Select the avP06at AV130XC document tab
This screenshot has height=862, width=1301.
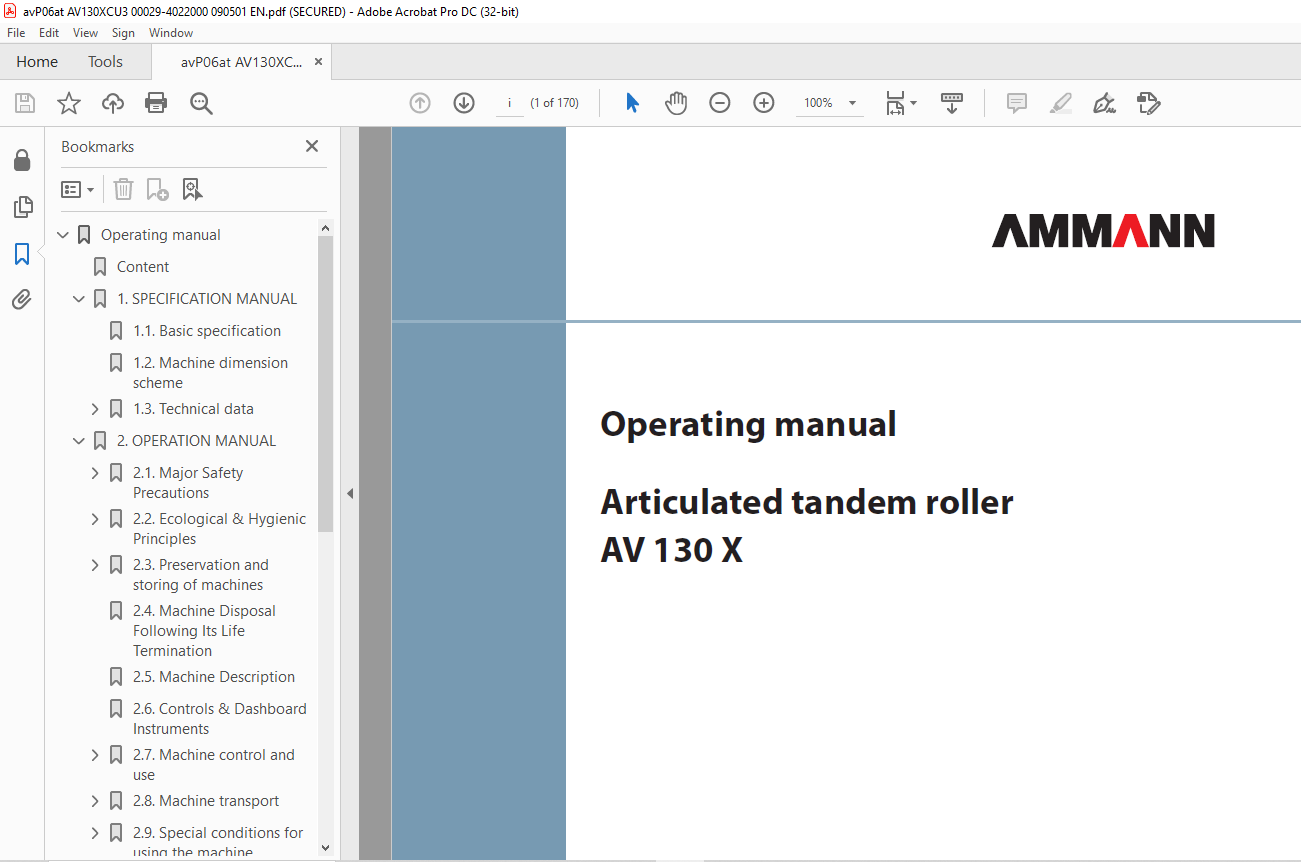241,62
